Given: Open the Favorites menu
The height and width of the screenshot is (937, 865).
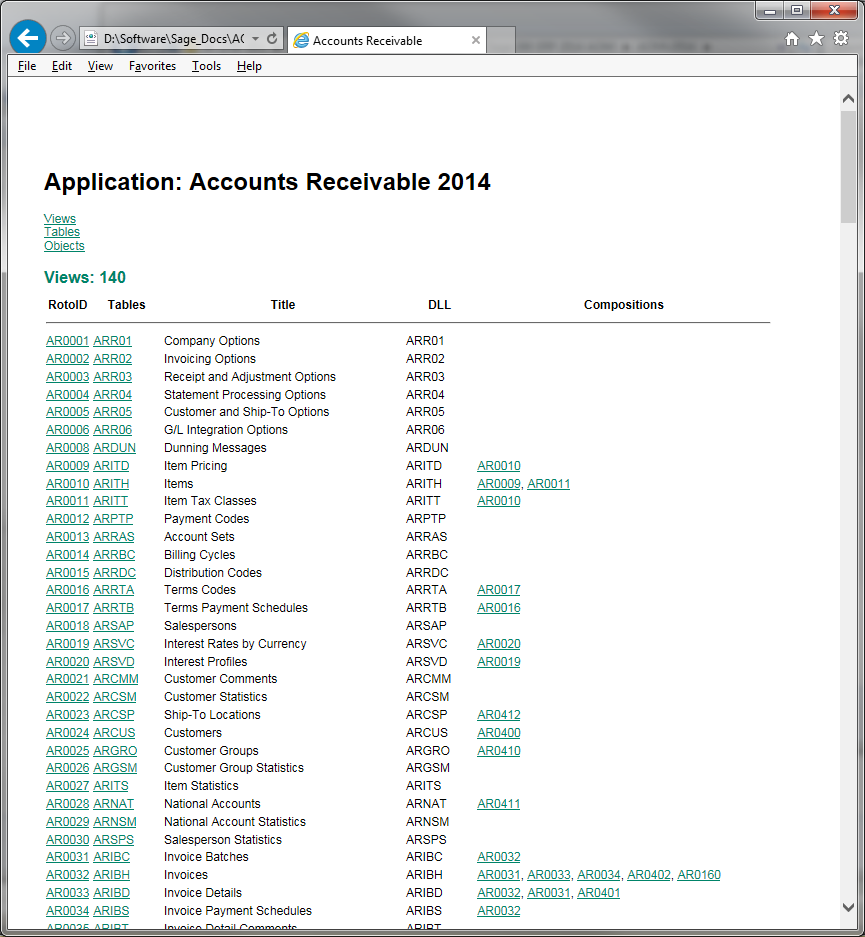Looking at the screenshot, I should pyautogui.click(x=152, y=66).
